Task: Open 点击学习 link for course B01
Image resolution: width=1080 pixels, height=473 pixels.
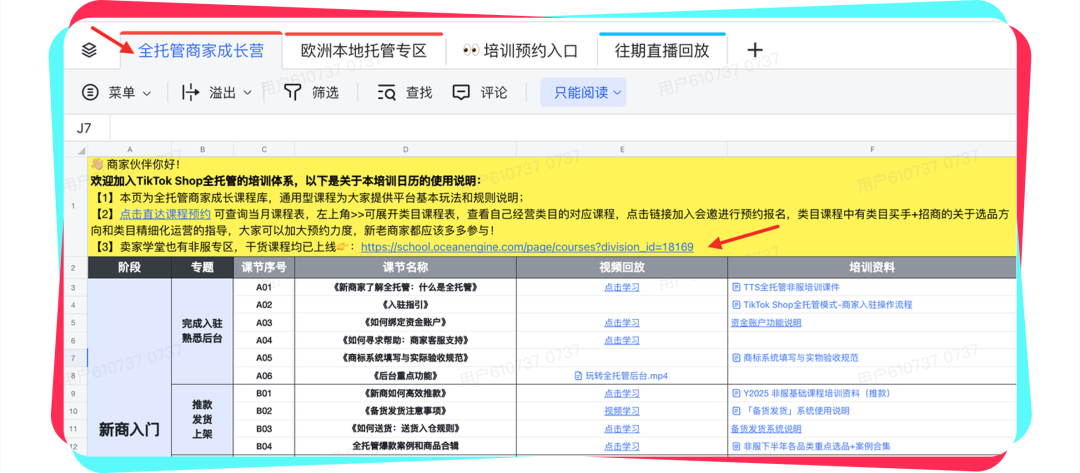Action: [x=621, y=393]
